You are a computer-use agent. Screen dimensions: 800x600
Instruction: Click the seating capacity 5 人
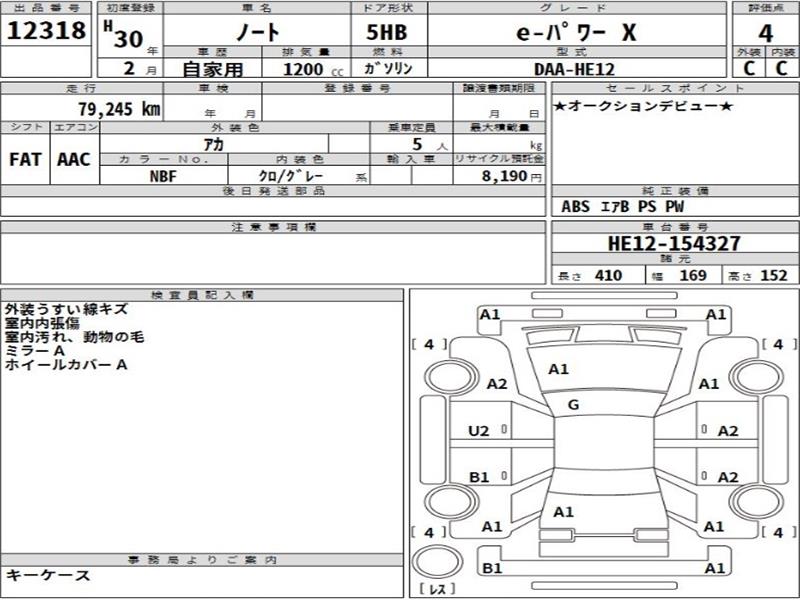click(x=429, y=145)
